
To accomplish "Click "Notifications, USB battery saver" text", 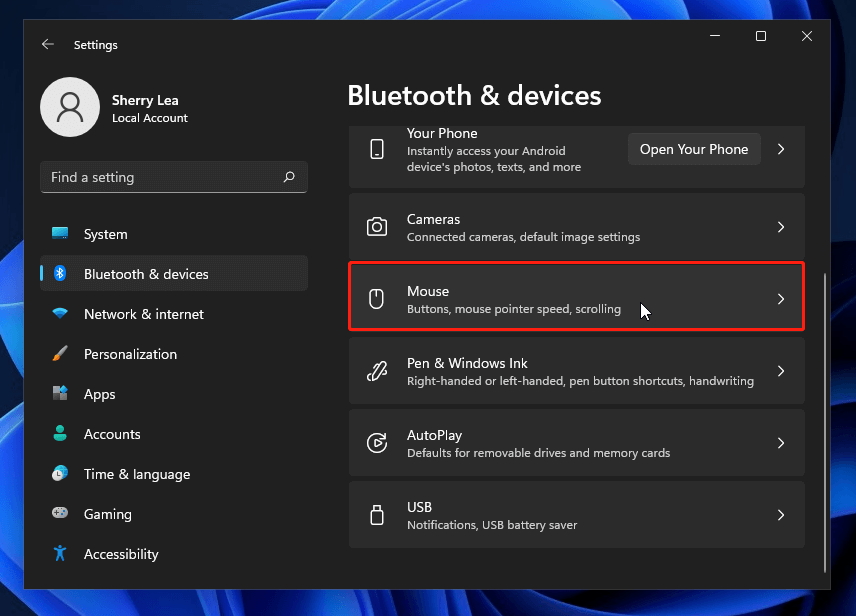I will coord(492,525).
